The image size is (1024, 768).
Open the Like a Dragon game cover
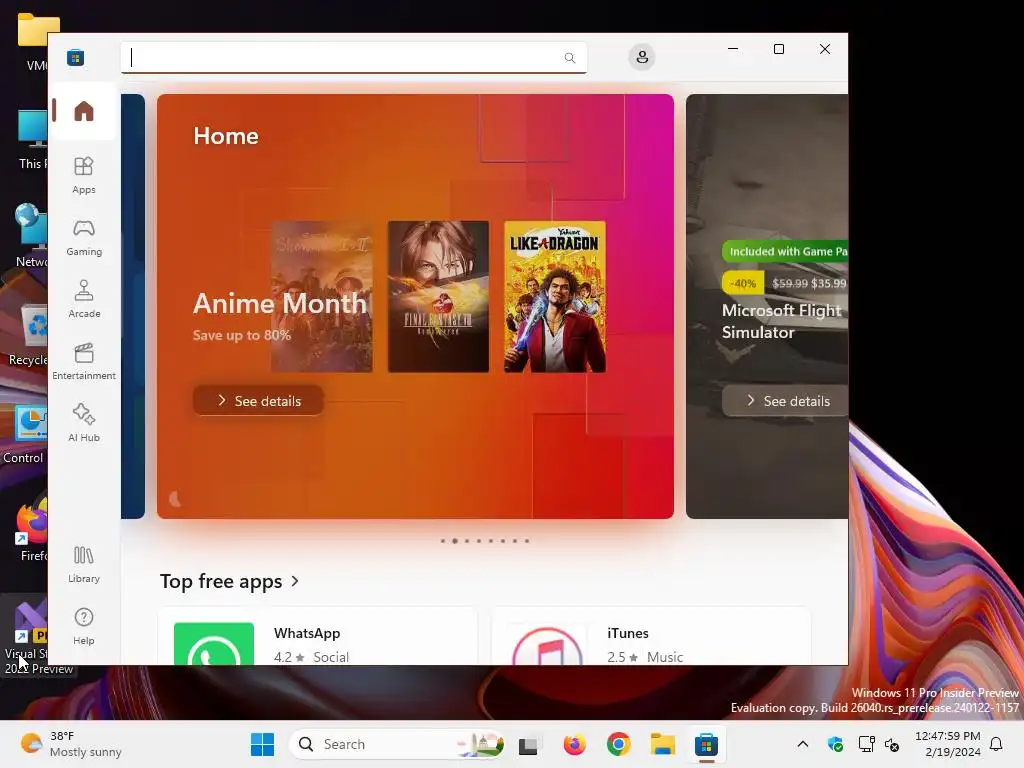tap(554, 296)
